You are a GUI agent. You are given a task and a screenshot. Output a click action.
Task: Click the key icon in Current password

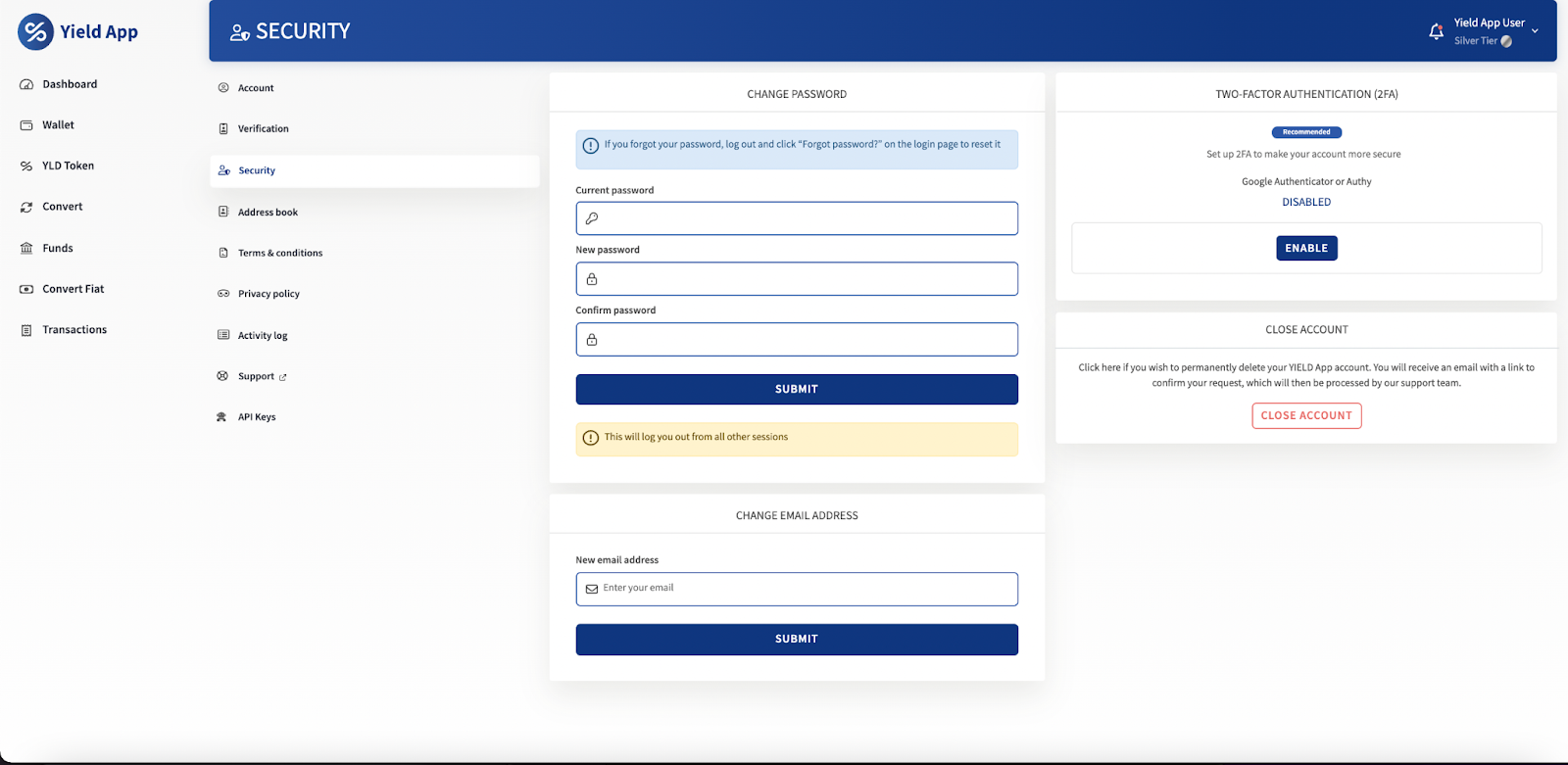pos(592,218)
